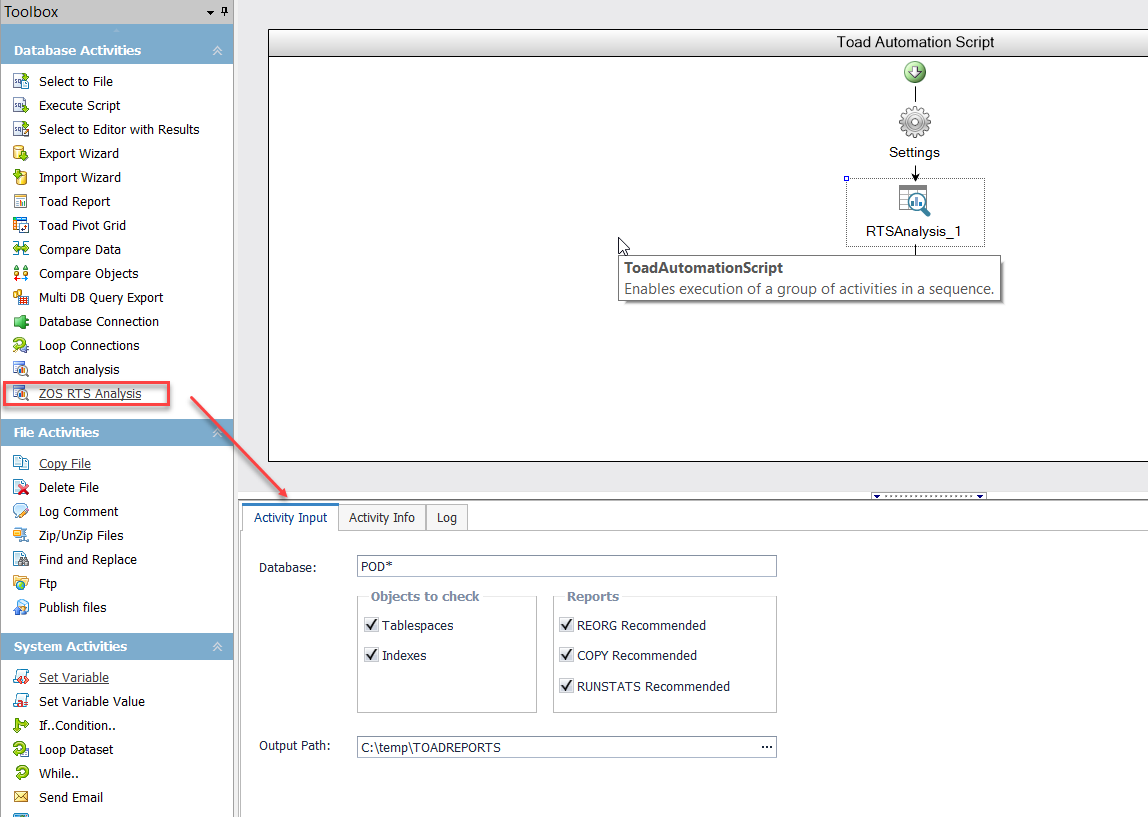
Task: Select the Settings gear in the workflow
Action: pos(914,122)
